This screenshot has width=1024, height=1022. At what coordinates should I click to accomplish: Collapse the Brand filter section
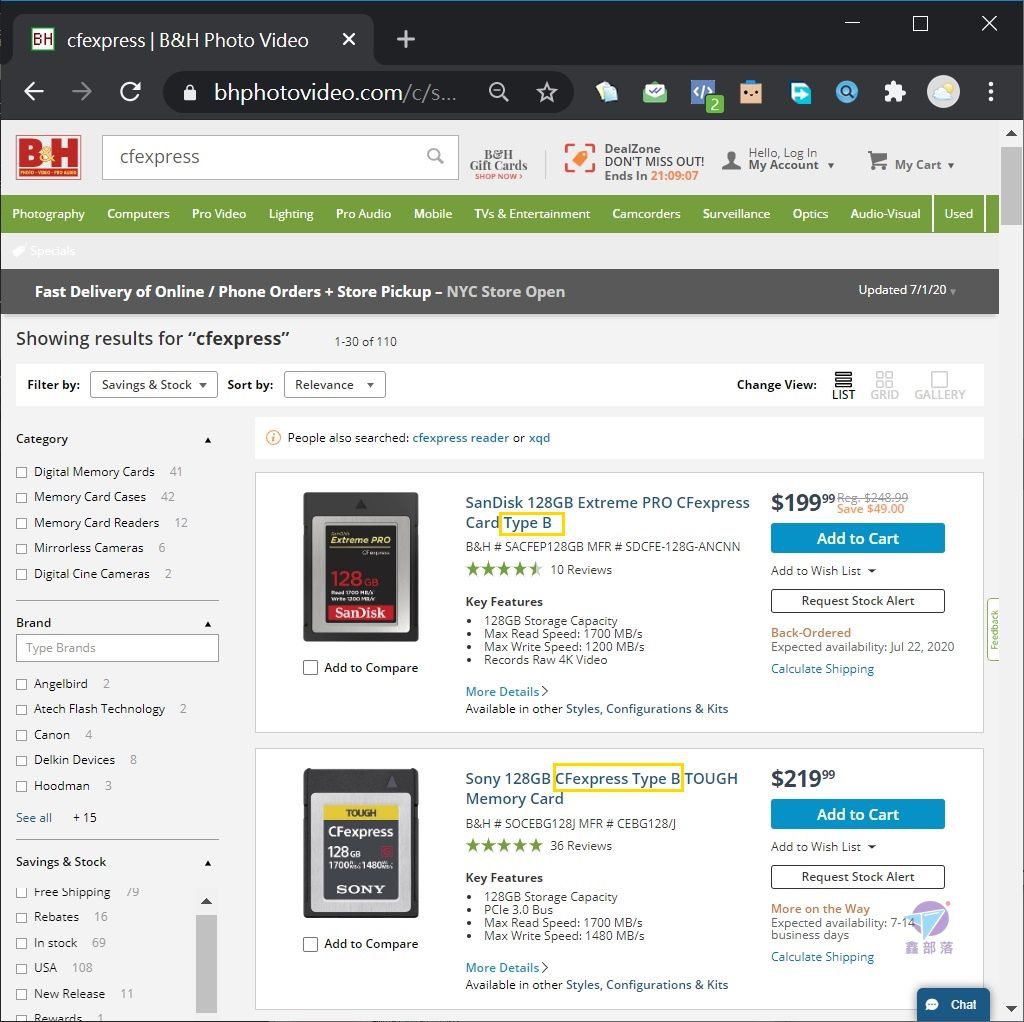208,624
